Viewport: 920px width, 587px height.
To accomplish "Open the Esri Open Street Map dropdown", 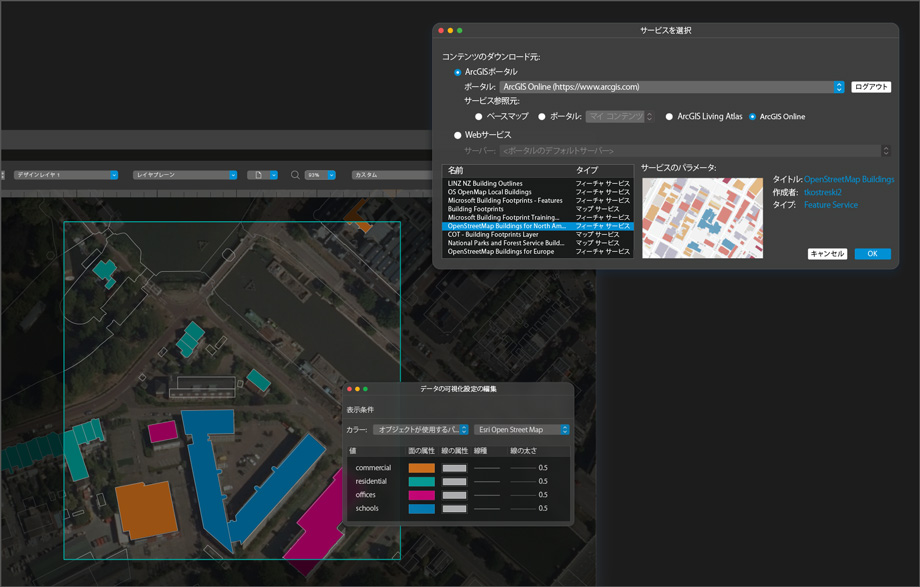I will [x=522, y=430].
